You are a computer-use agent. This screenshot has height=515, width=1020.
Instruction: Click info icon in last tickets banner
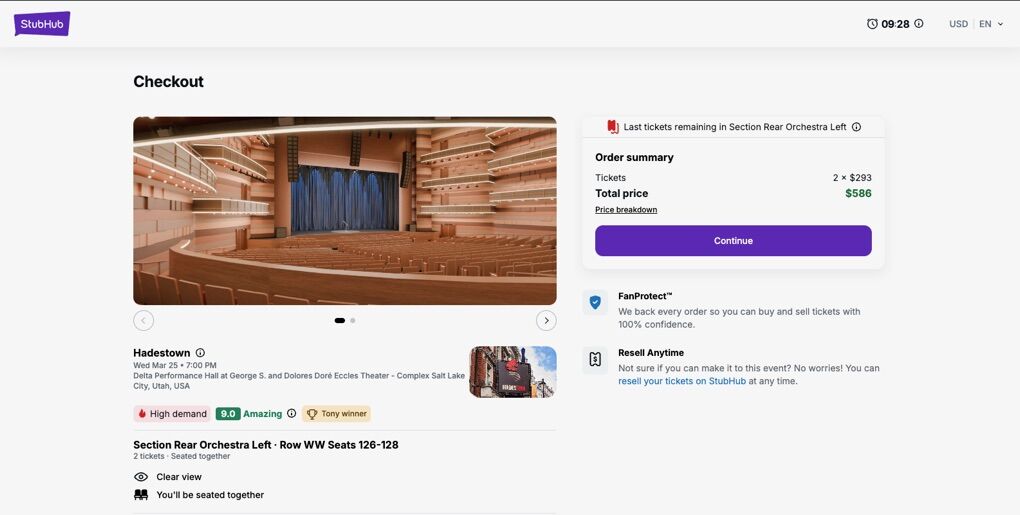coord(856,127)
